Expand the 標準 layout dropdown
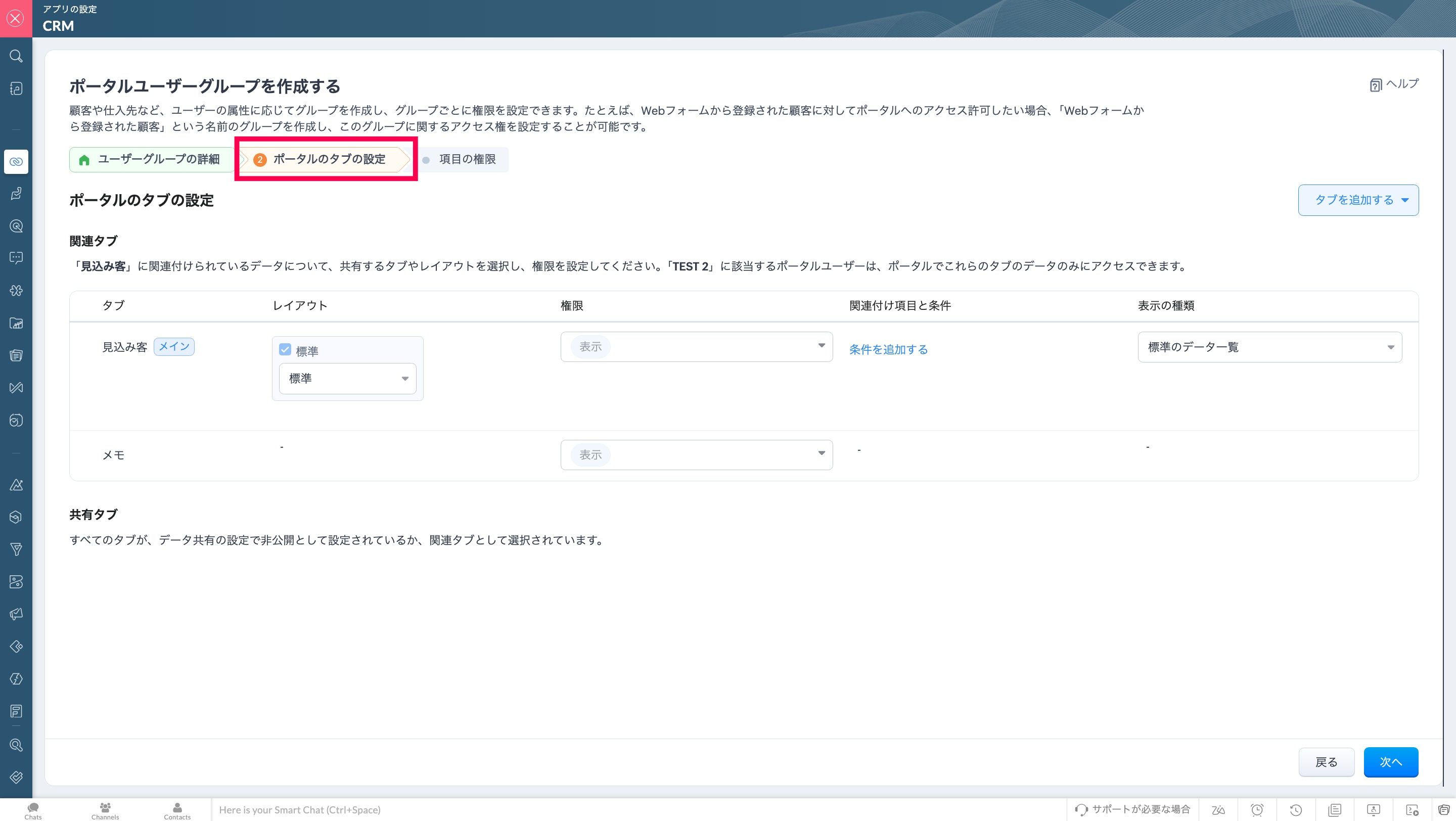 pyautogui.click(x=348, y=379)
